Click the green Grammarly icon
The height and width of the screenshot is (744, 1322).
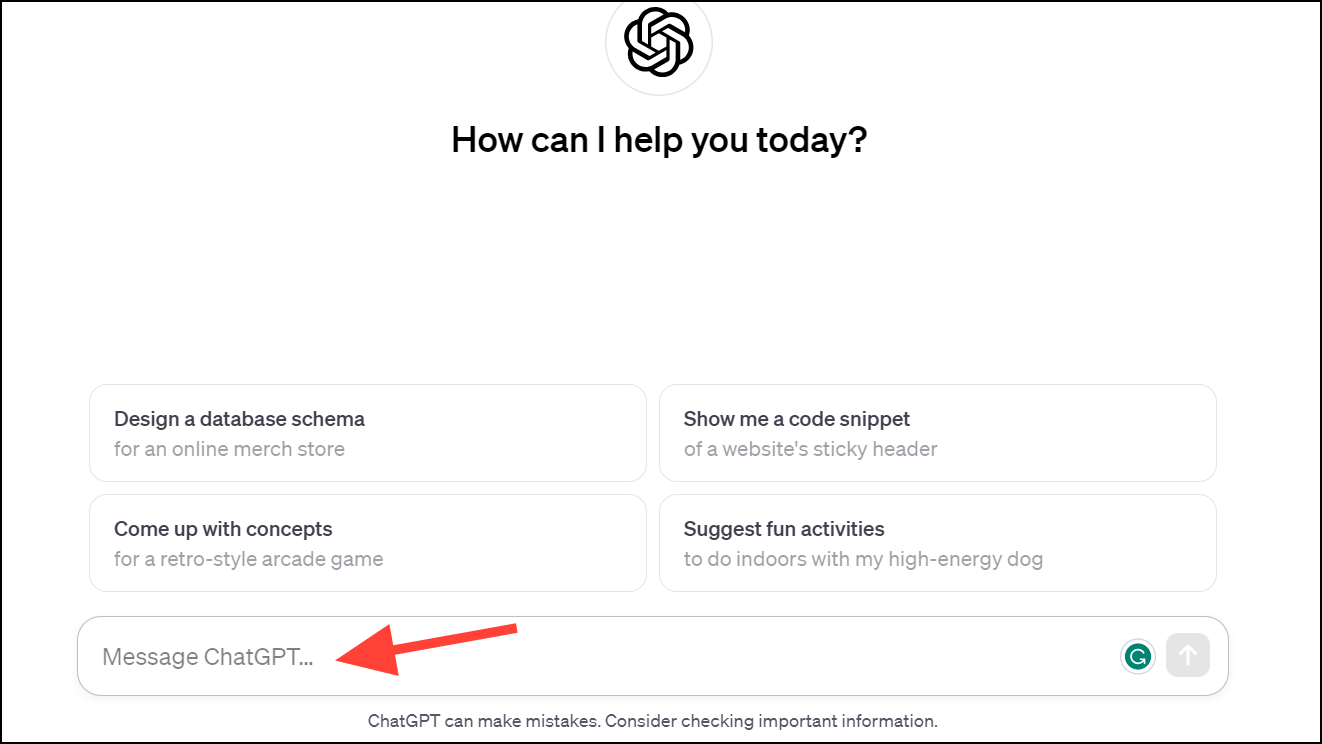tap(1137, 656)
